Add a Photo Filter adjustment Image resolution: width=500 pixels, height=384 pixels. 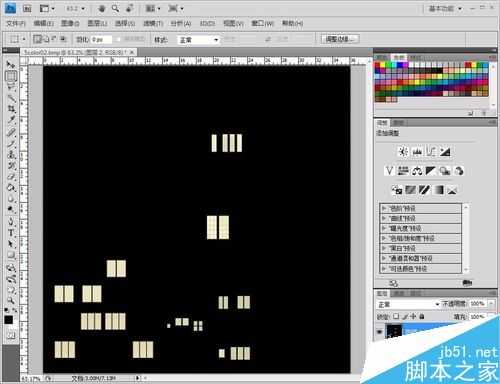coord(445,171)
